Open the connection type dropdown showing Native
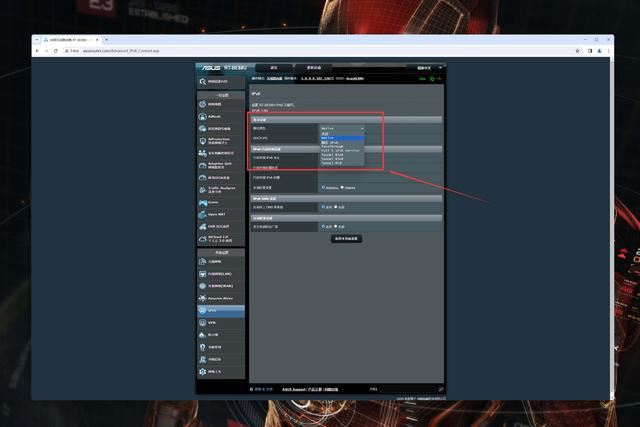The width and height of the screenshot is (640, 427). [342, 129]
